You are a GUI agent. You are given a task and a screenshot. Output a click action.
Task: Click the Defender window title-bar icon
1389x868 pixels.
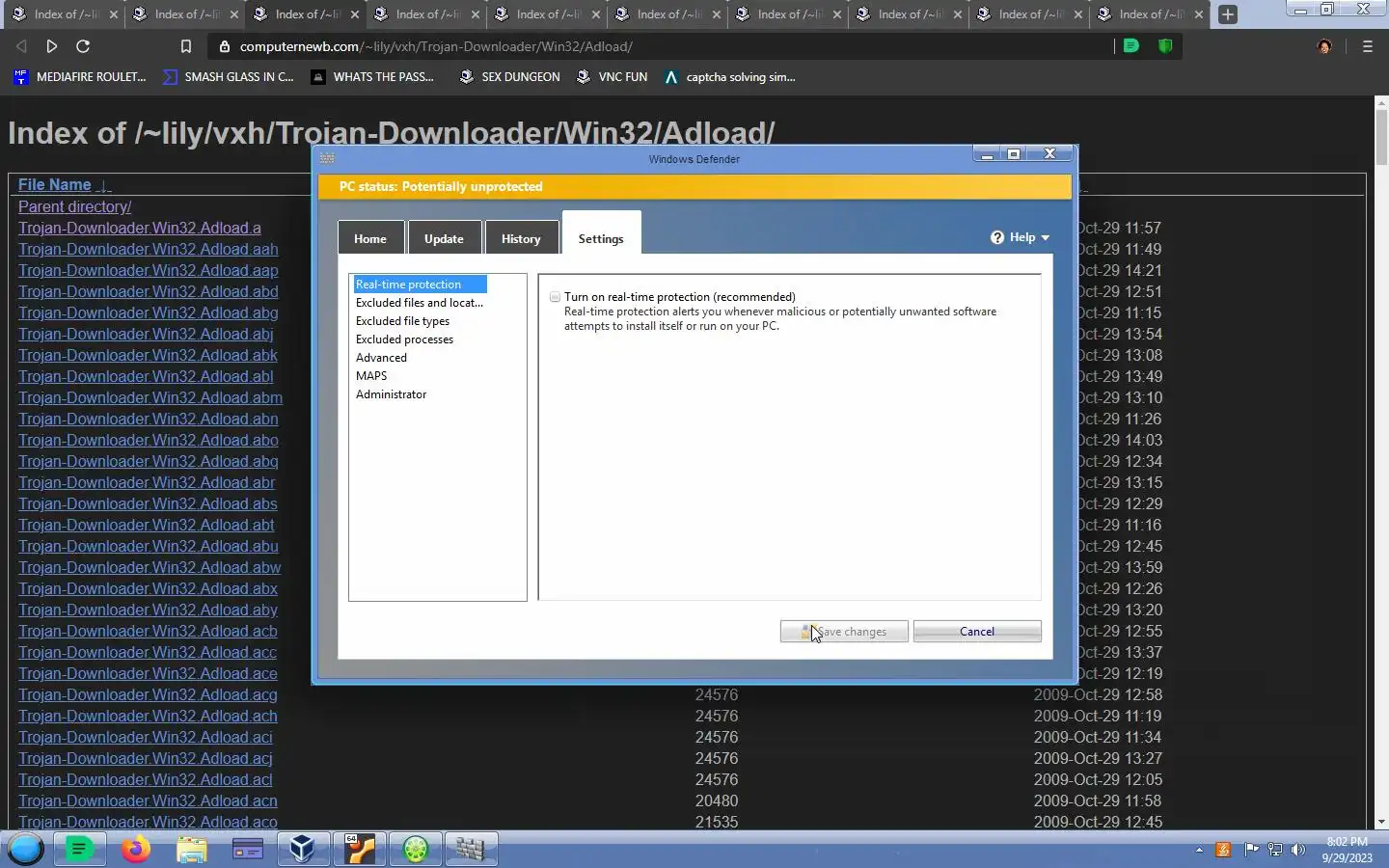pos(327,158)
